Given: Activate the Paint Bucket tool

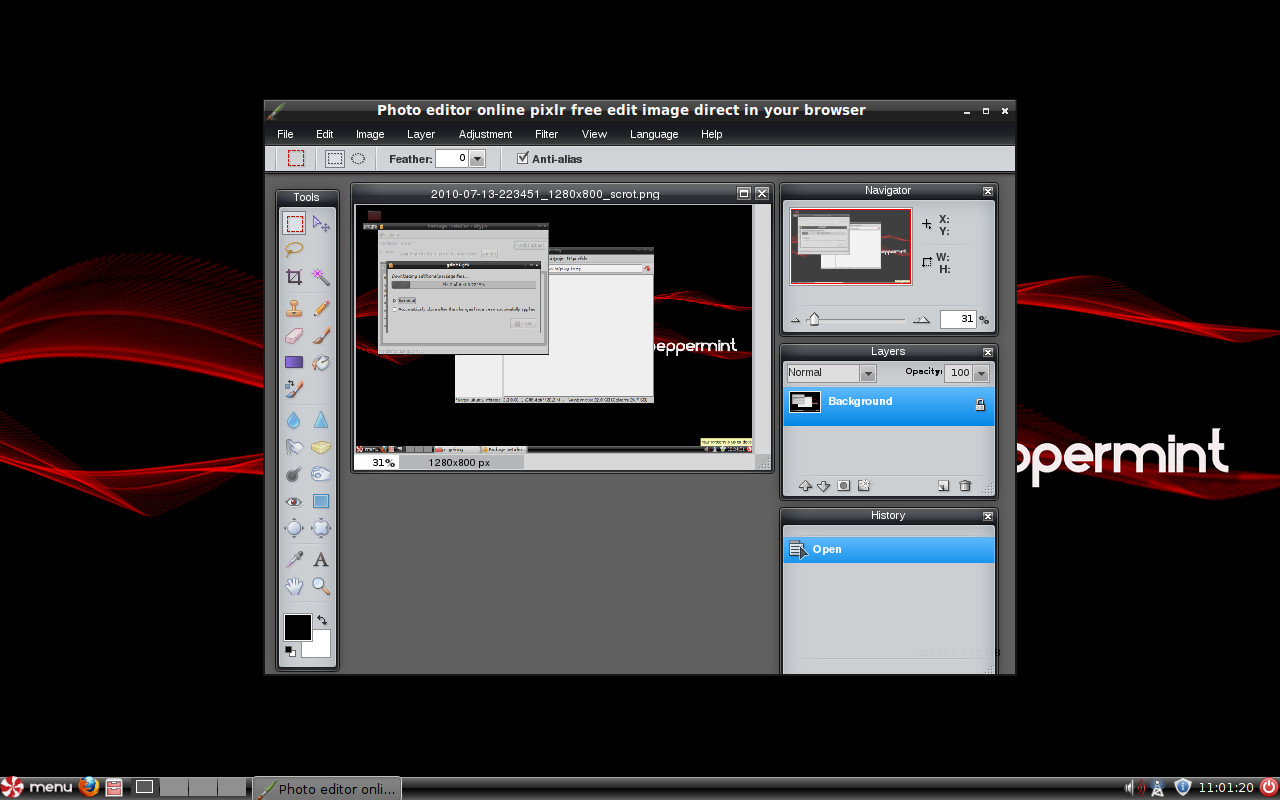Looking at the screenshot, I should pyautogui.click(x=321, y=363).
